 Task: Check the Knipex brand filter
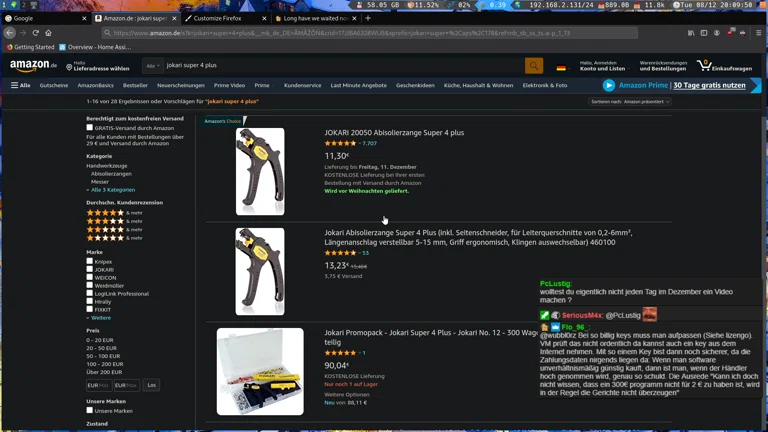[x=90, y=261]
